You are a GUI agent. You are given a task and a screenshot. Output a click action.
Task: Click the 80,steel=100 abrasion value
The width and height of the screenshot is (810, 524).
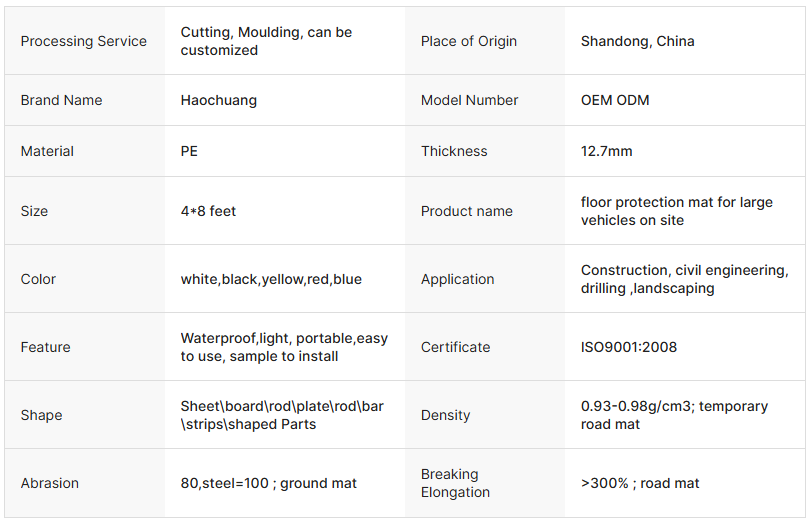(x=268, y=483)
